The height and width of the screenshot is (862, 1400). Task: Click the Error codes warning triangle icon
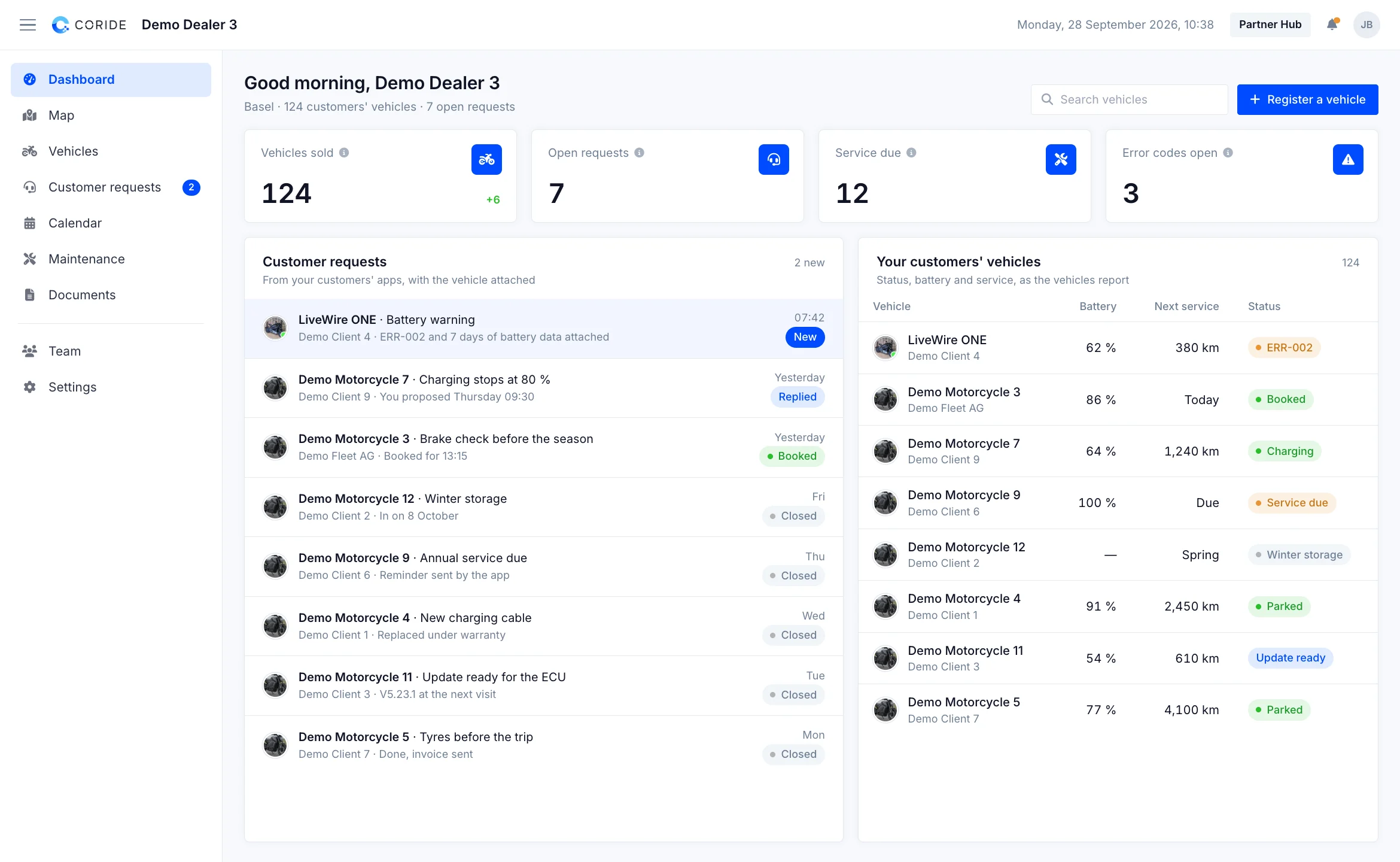click(1348, 159)
